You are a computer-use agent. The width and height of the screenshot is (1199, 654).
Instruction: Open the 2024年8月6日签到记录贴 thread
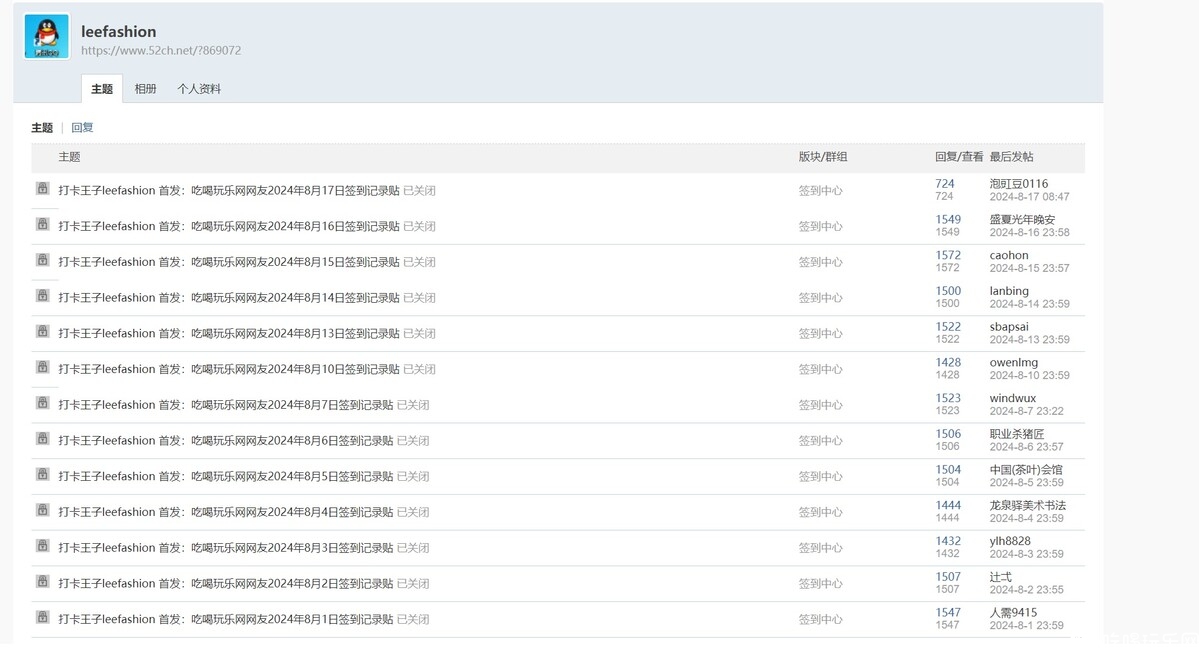click(226, 441)
